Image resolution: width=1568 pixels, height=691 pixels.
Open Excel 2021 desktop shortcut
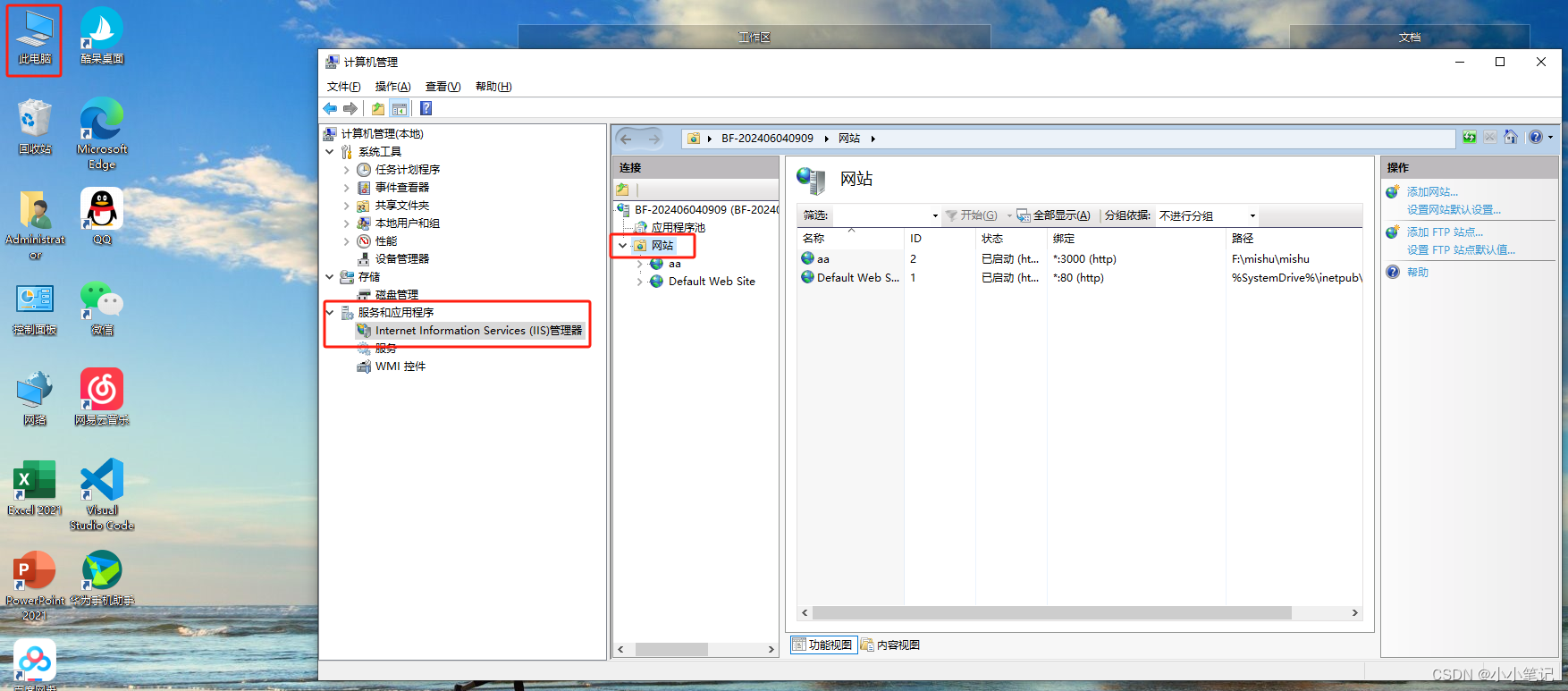(x=35, y=488)
